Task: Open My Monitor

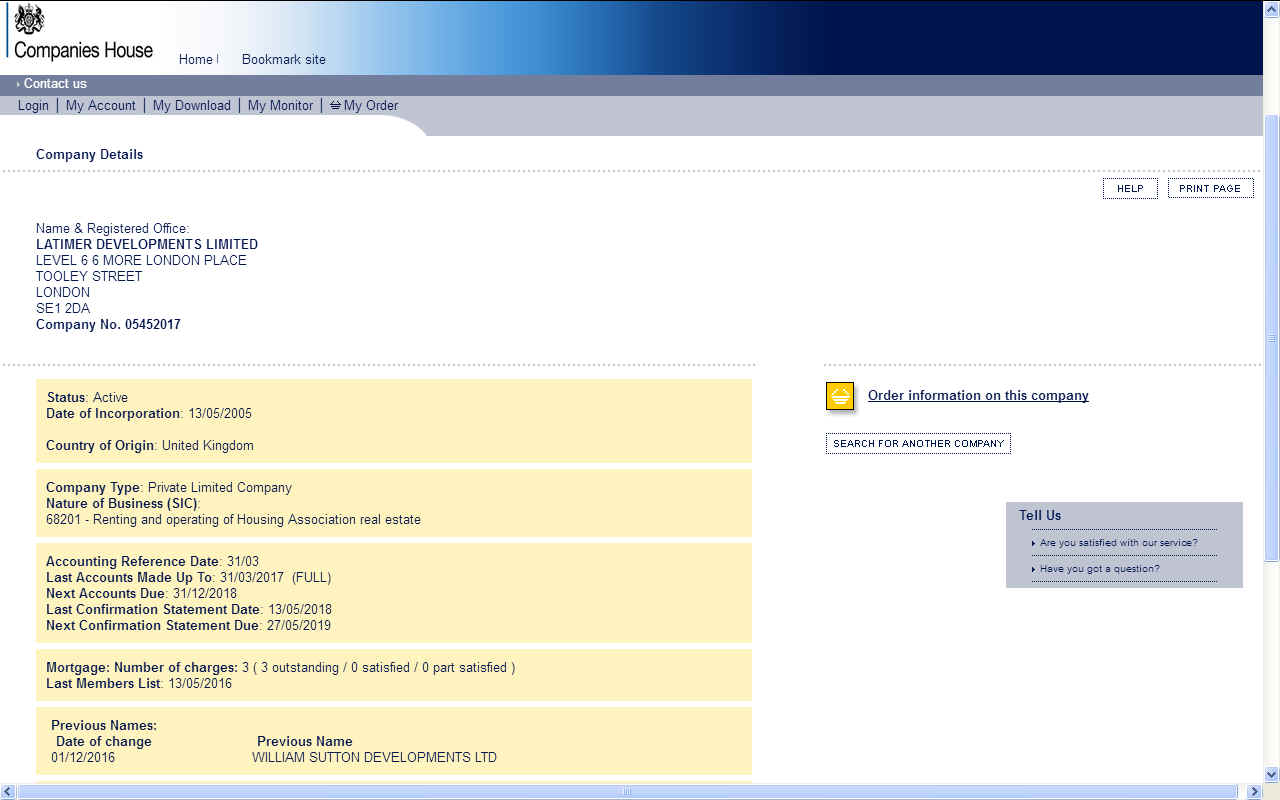Action: tap(281, 105)
